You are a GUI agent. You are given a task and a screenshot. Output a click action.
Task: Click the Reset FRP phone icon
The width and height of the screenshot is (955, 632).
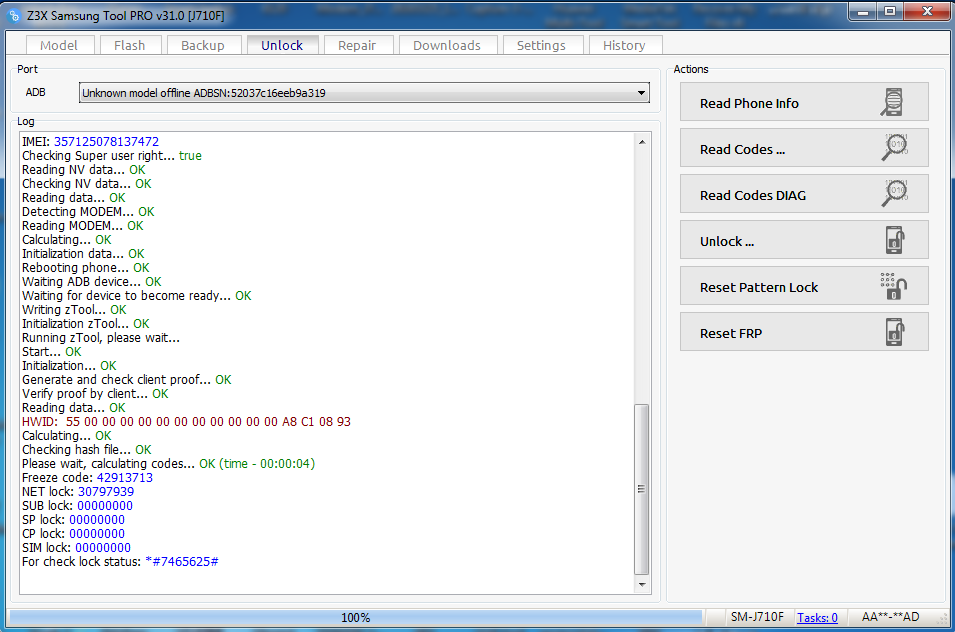tap(894, 332)
